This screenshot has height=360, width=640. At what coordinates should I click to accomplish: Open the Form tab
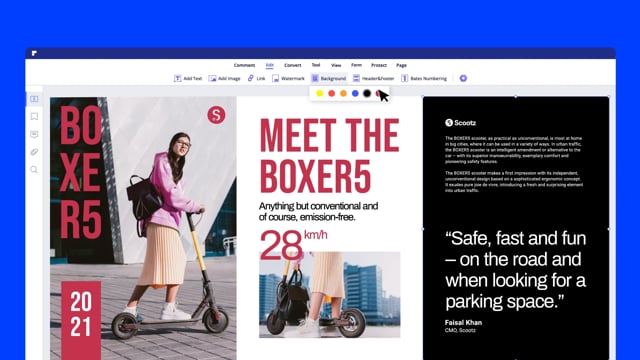coord(356,65)
